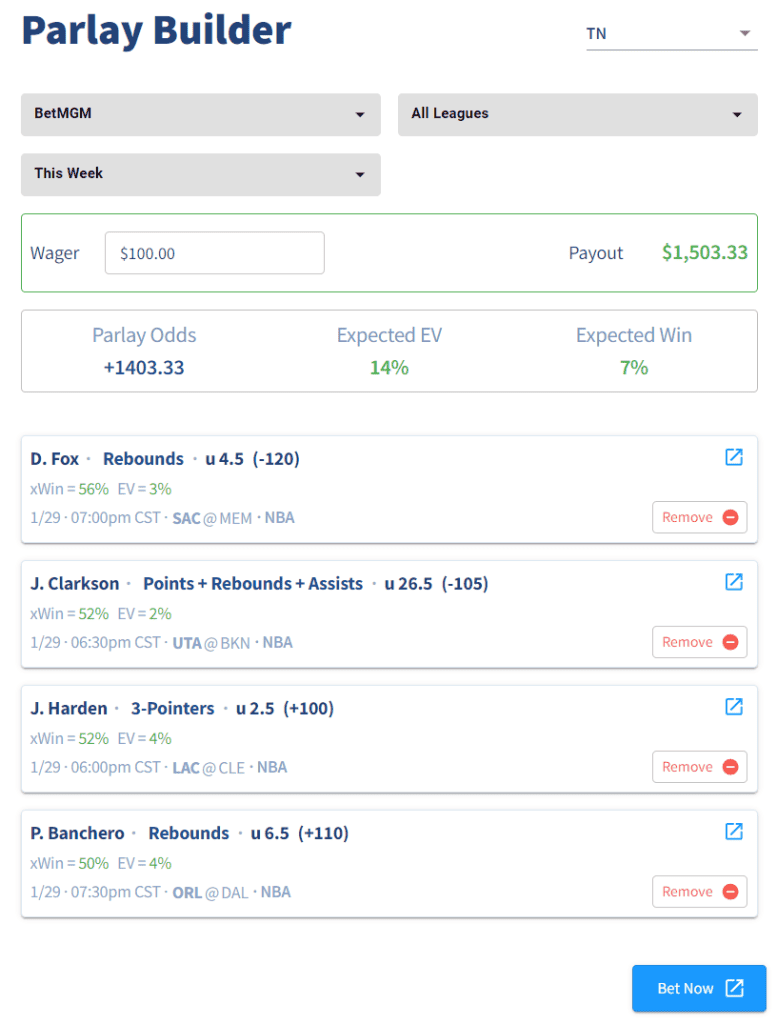Click the J. Clarkson player name
Screen dimensions: 777x1024
click(x=75, y=583)
